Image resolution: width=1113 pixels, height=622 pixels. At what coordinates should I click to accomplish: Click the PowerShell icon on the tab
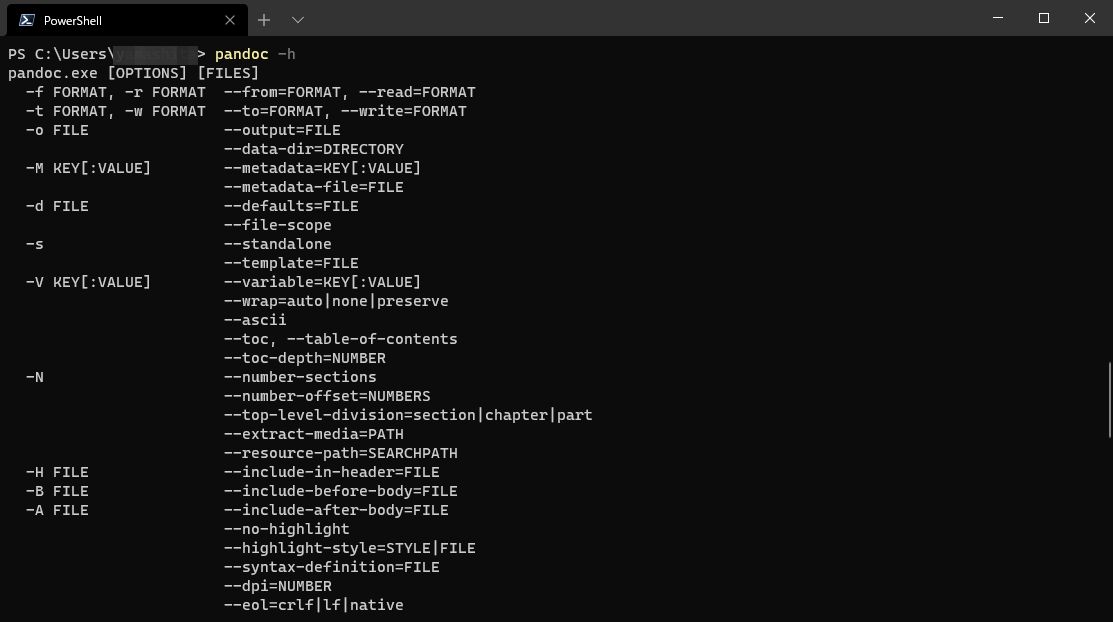[x=27, y=20]
